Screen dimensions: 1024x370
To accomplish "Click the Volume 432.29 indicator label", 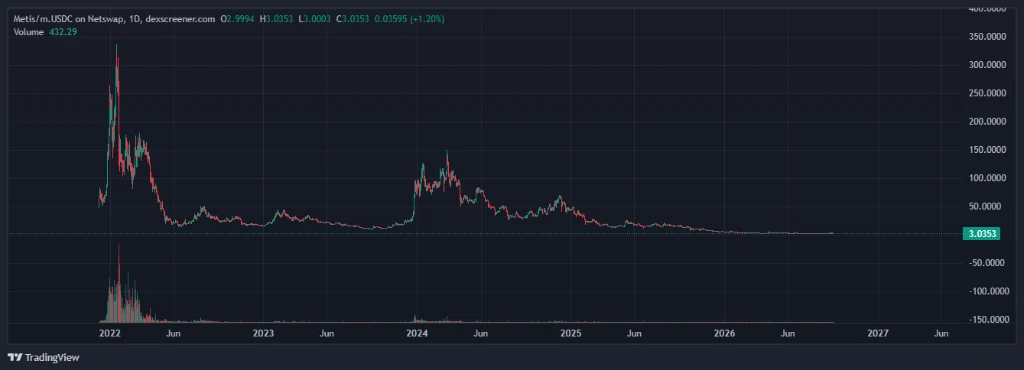I will (45, 31).
